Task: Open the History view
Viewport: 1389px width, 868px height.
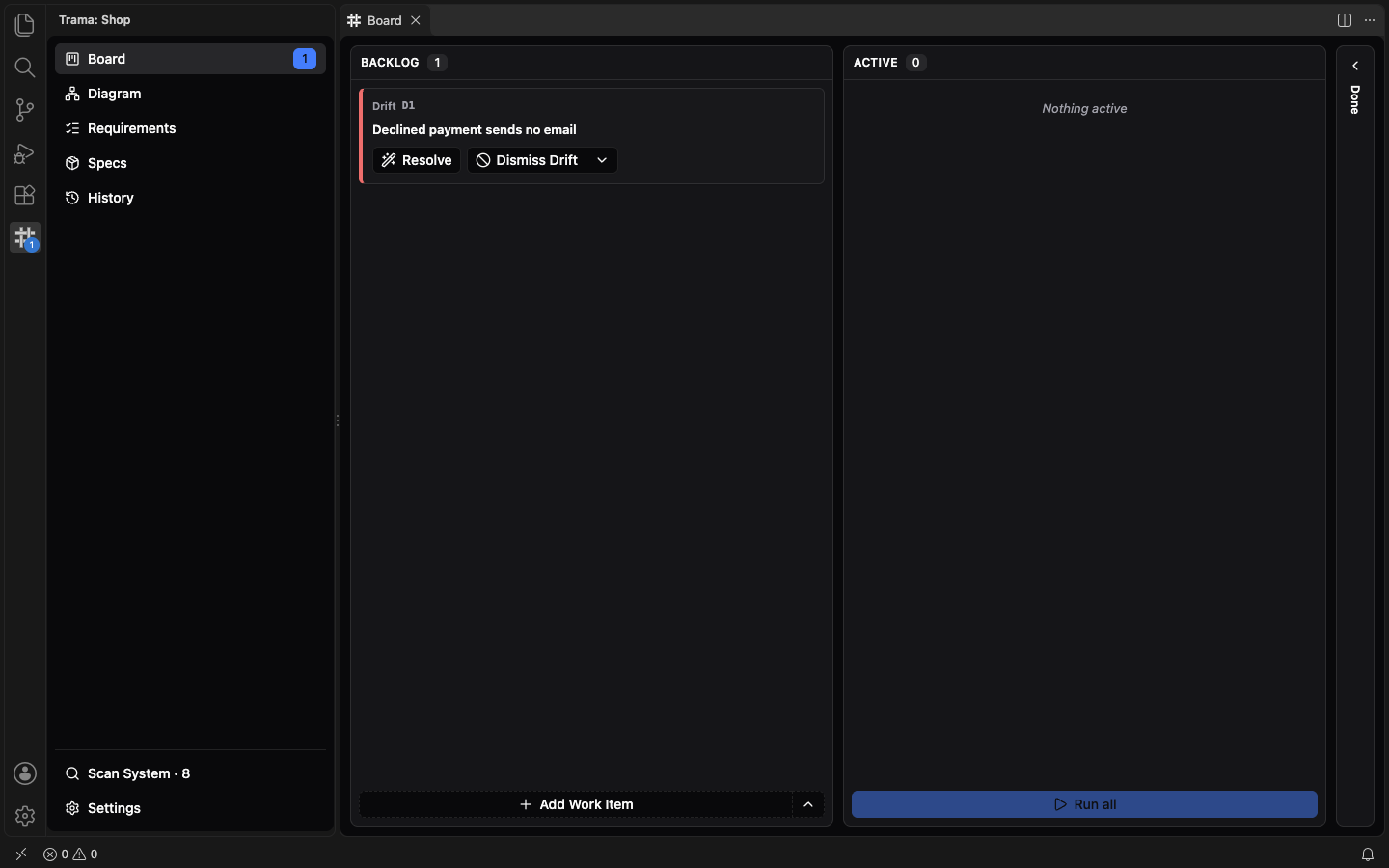Action: click(x=190, y=198)
